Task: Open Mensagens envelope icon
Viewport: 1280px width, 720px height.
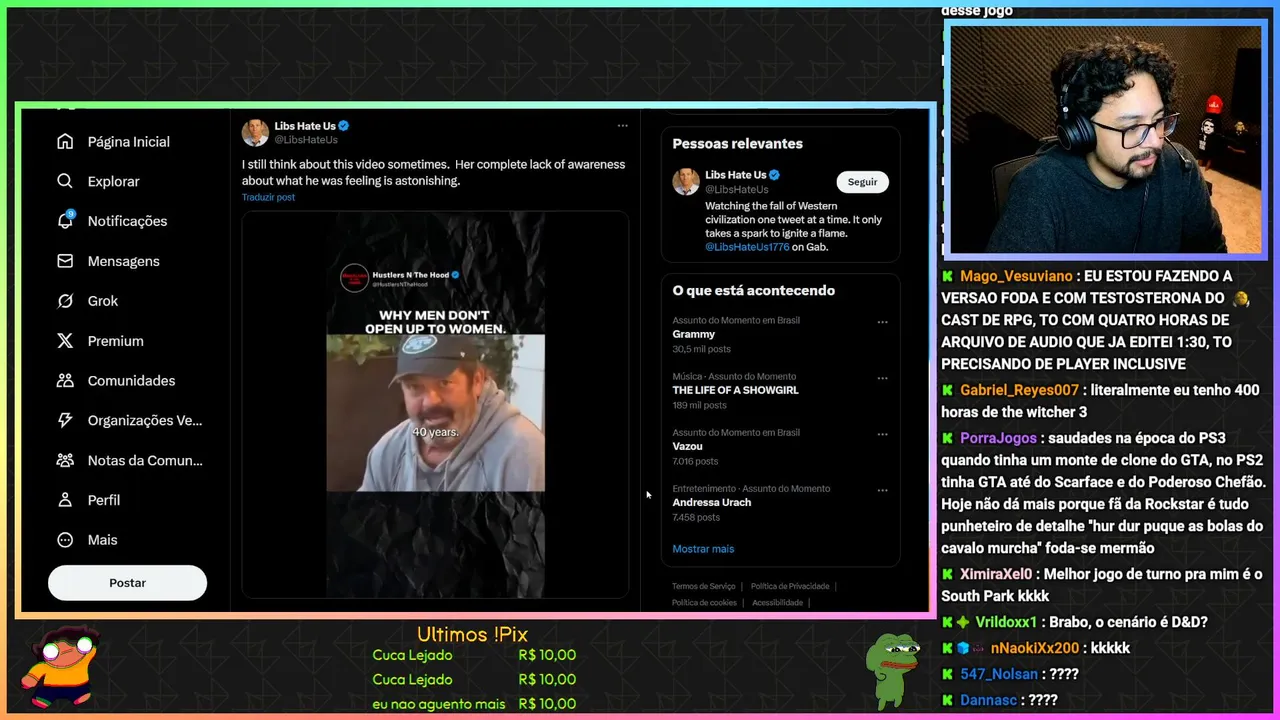Action: (x=65, y=261)
